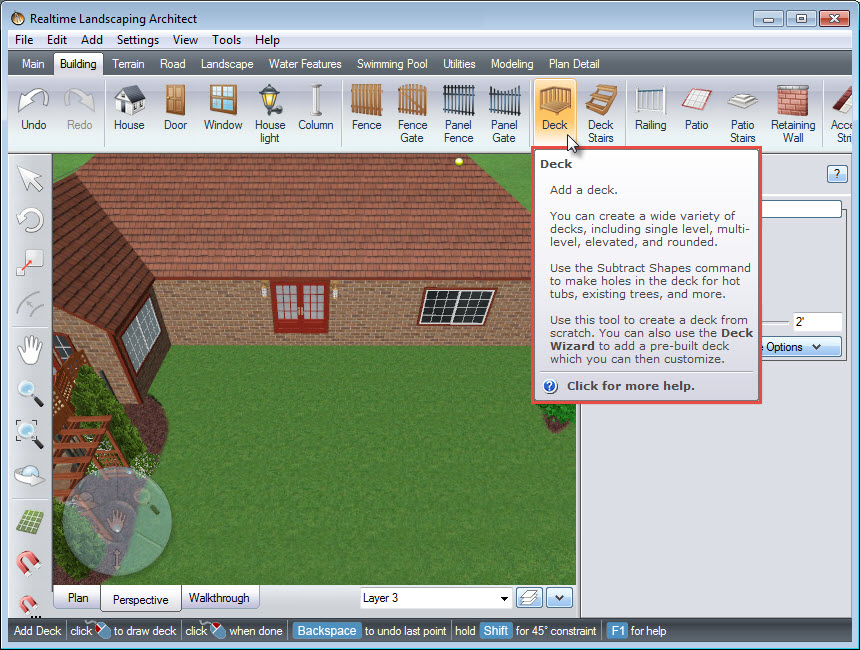This screenshot has width=860, height=650.
Task: Switch to the Water Features tab
Action: tap(305, 64)
